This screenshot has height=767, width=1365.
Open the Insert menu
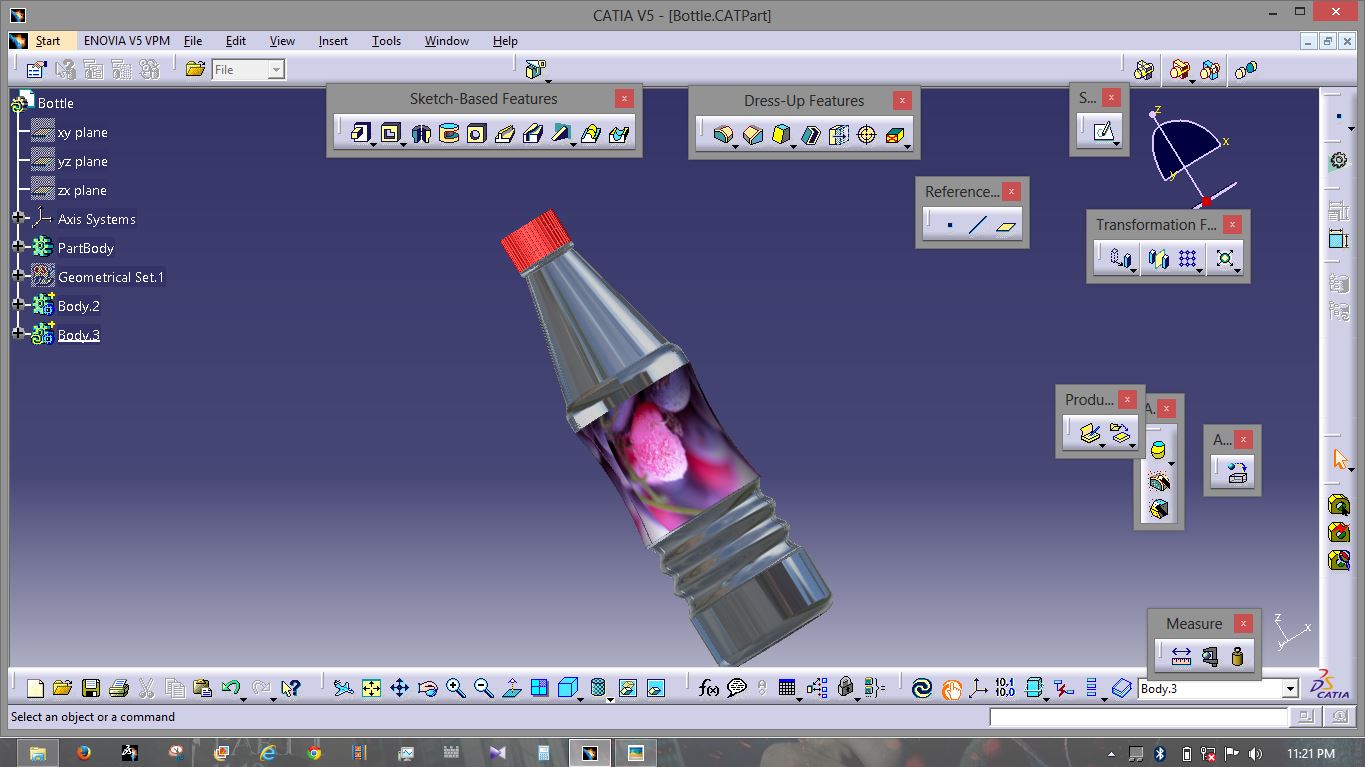click(333, 41)
